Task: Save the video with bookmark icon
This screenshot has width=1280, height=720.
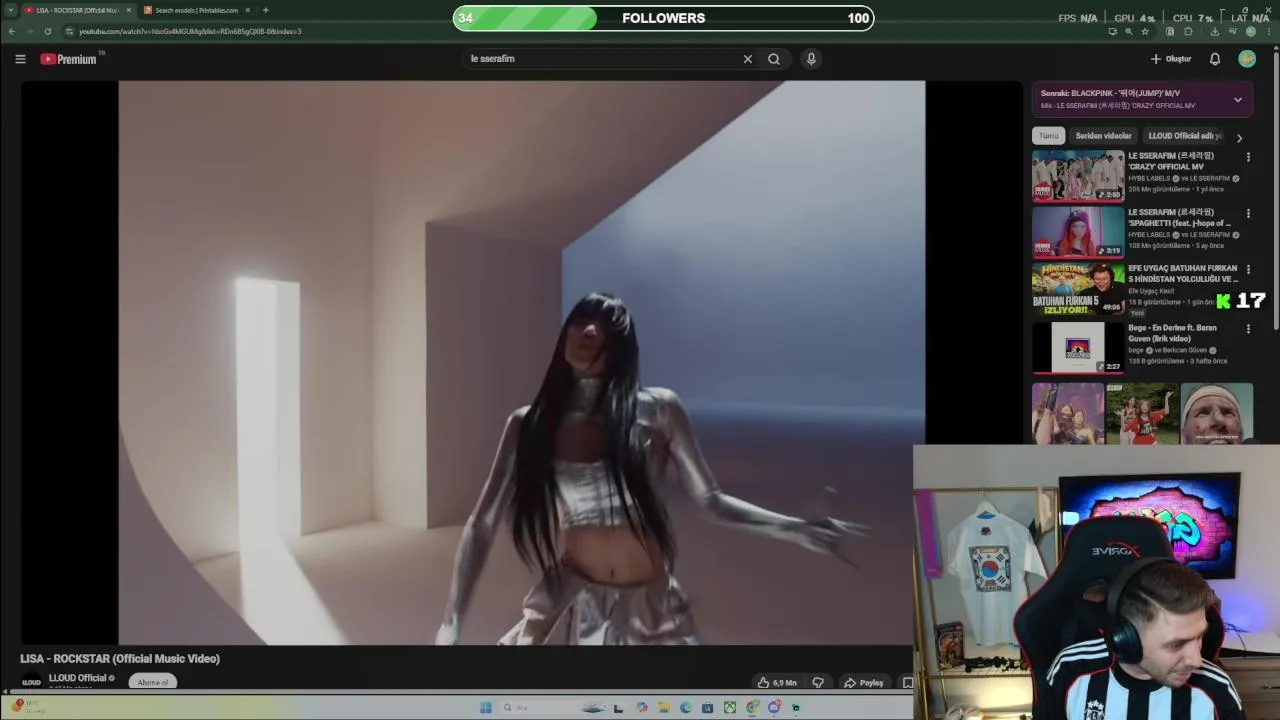Action: click(x=907, y=682)
